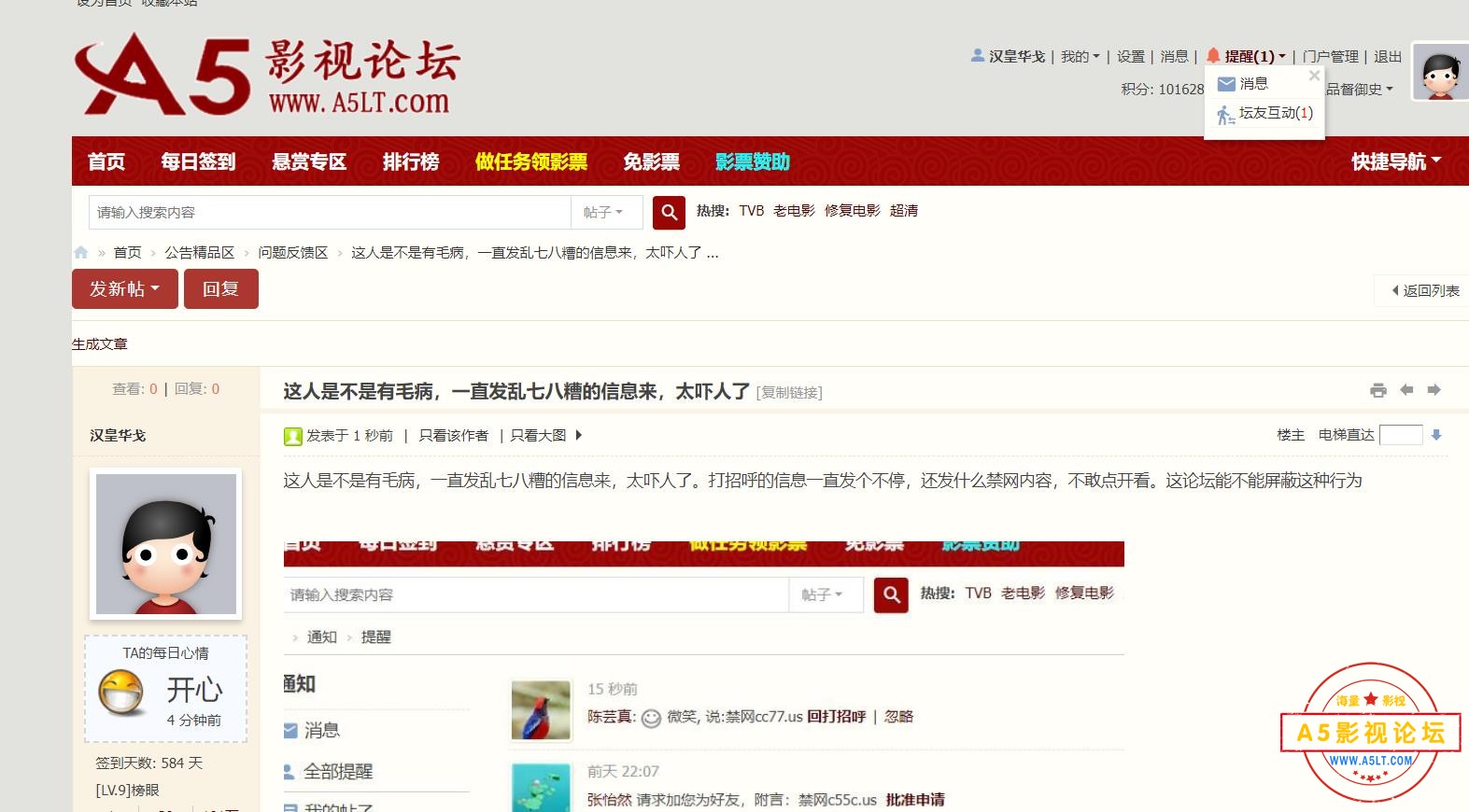Click 签到天数: 584 天 text

pos(149,763)
